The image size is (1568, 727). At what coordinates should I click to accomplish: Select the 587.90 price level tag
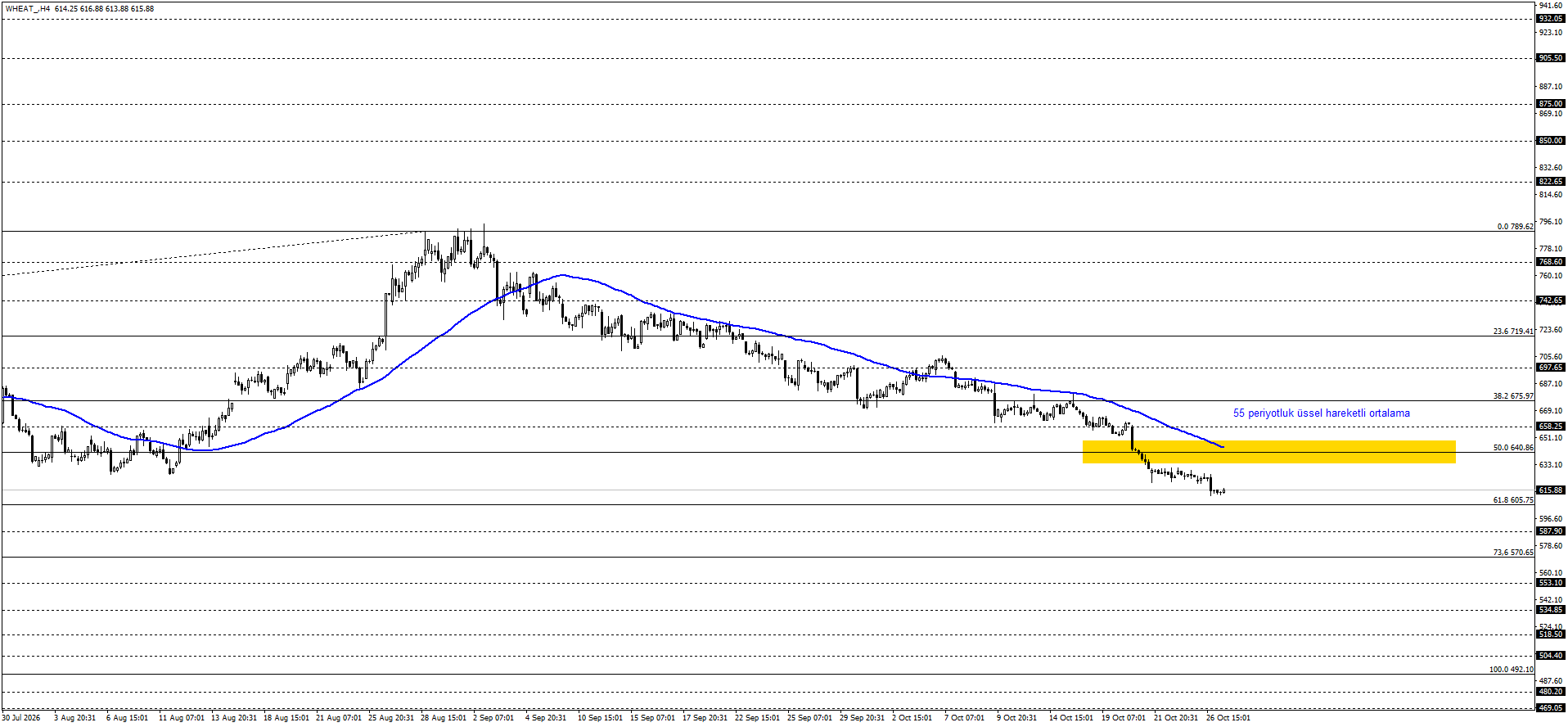point(1551,531)
